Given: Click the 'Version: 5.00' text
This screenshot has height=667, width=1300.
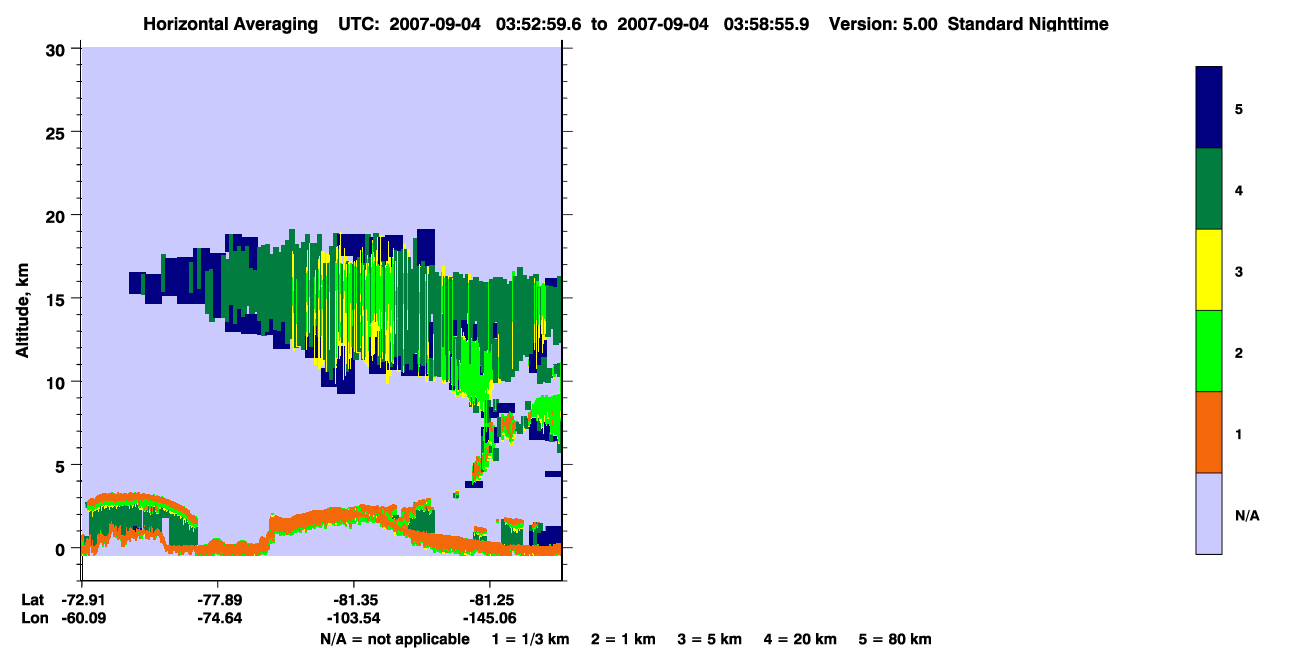Looking at the screenshot, I should coord(883,24).
